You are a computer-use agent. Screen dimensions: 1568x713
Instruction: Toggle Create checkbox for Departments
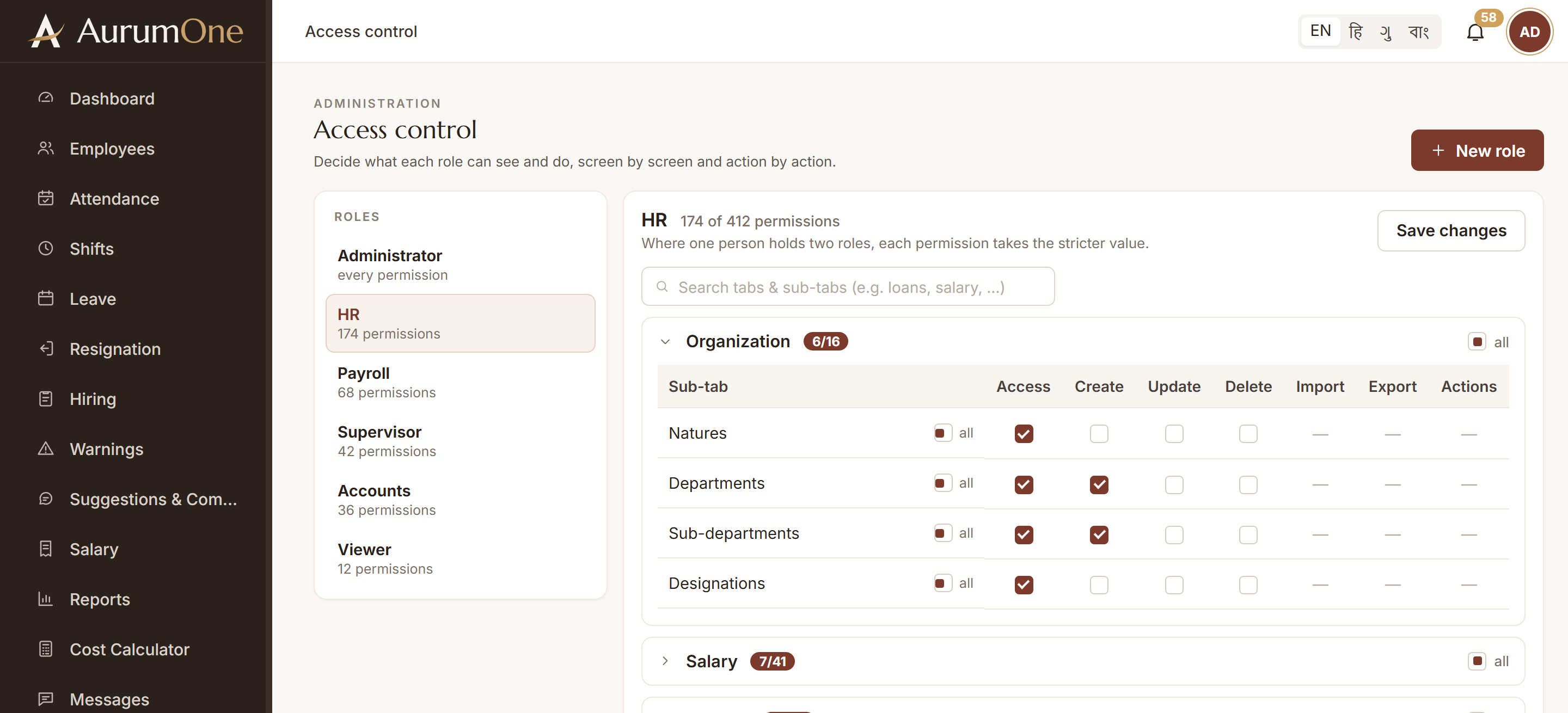pyautogui.click(x=1099, y=484)
